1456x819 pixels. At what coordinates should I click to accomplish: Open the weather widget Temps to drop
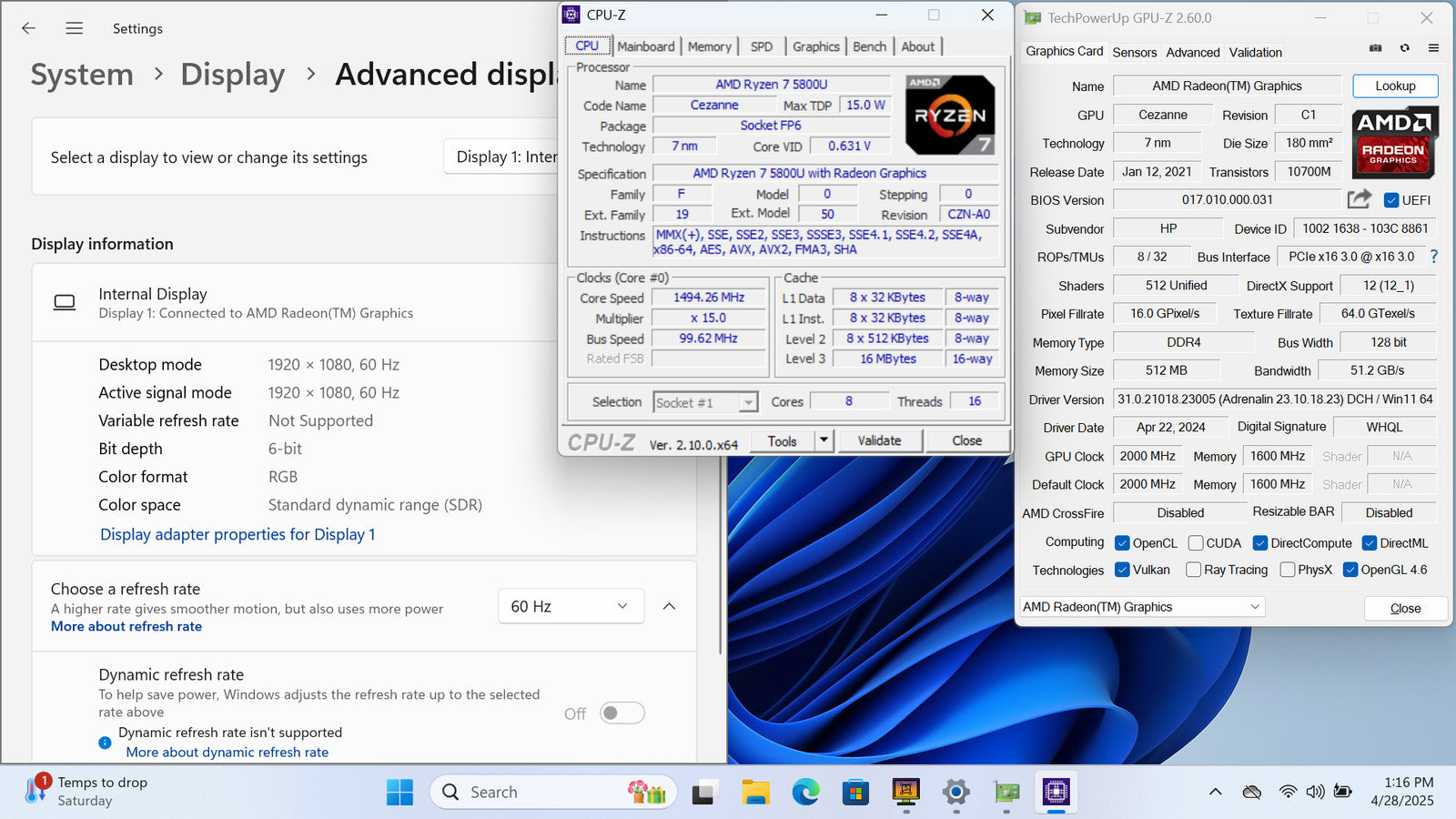(86, 791)
